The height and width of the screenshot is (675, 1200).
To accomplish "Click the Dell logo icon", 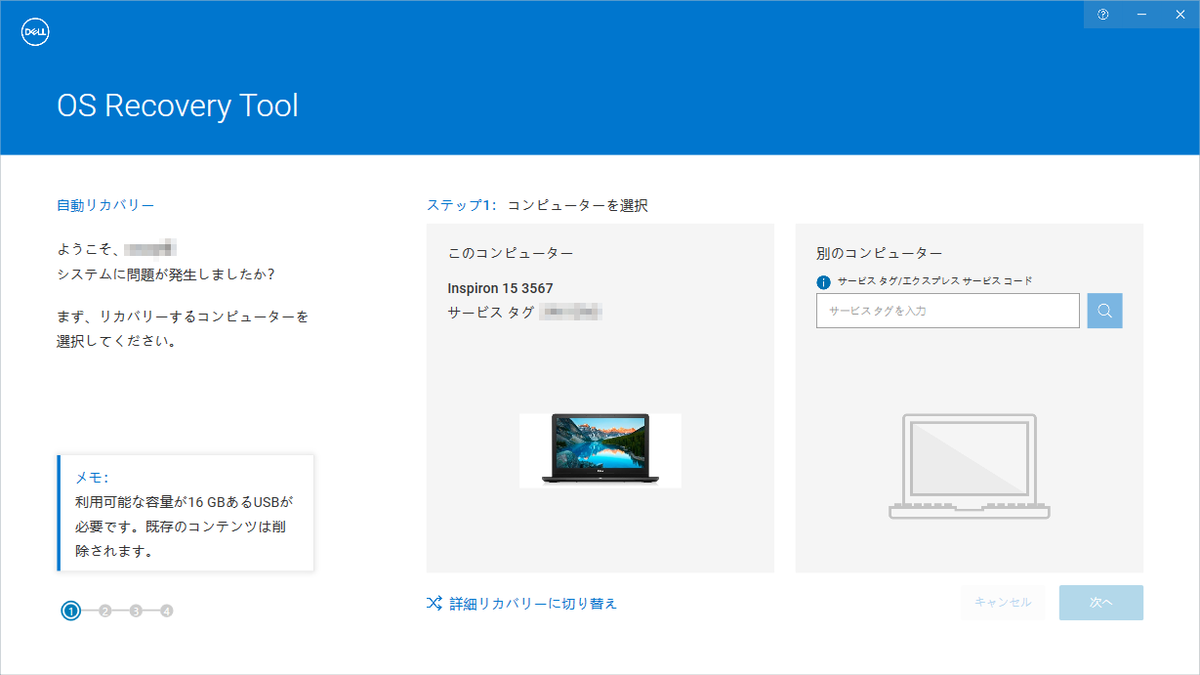I will [x=36, y=33].
